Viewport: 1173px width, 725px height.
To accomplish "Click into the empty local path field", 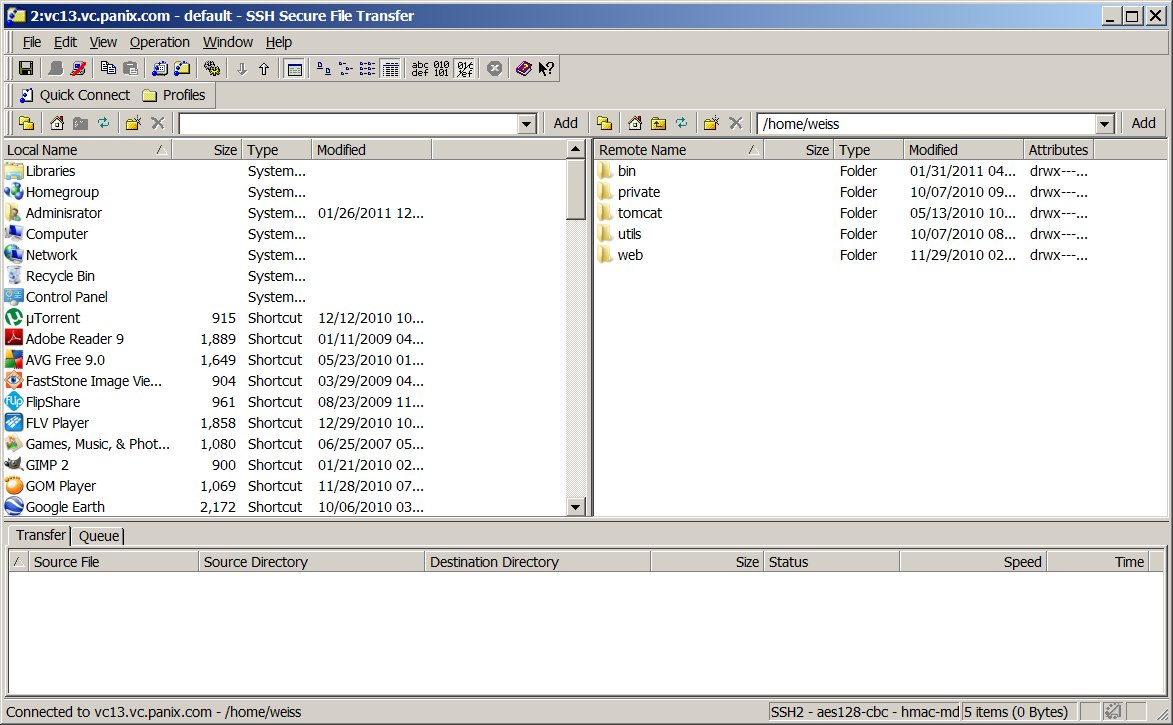I will (349, 124).
